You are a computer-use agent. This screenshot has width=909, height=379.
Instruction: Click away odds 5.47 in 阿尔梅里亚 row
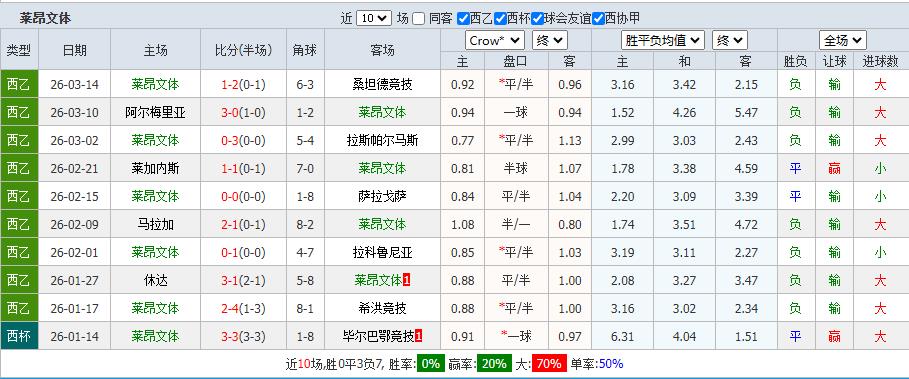(746, 112)
